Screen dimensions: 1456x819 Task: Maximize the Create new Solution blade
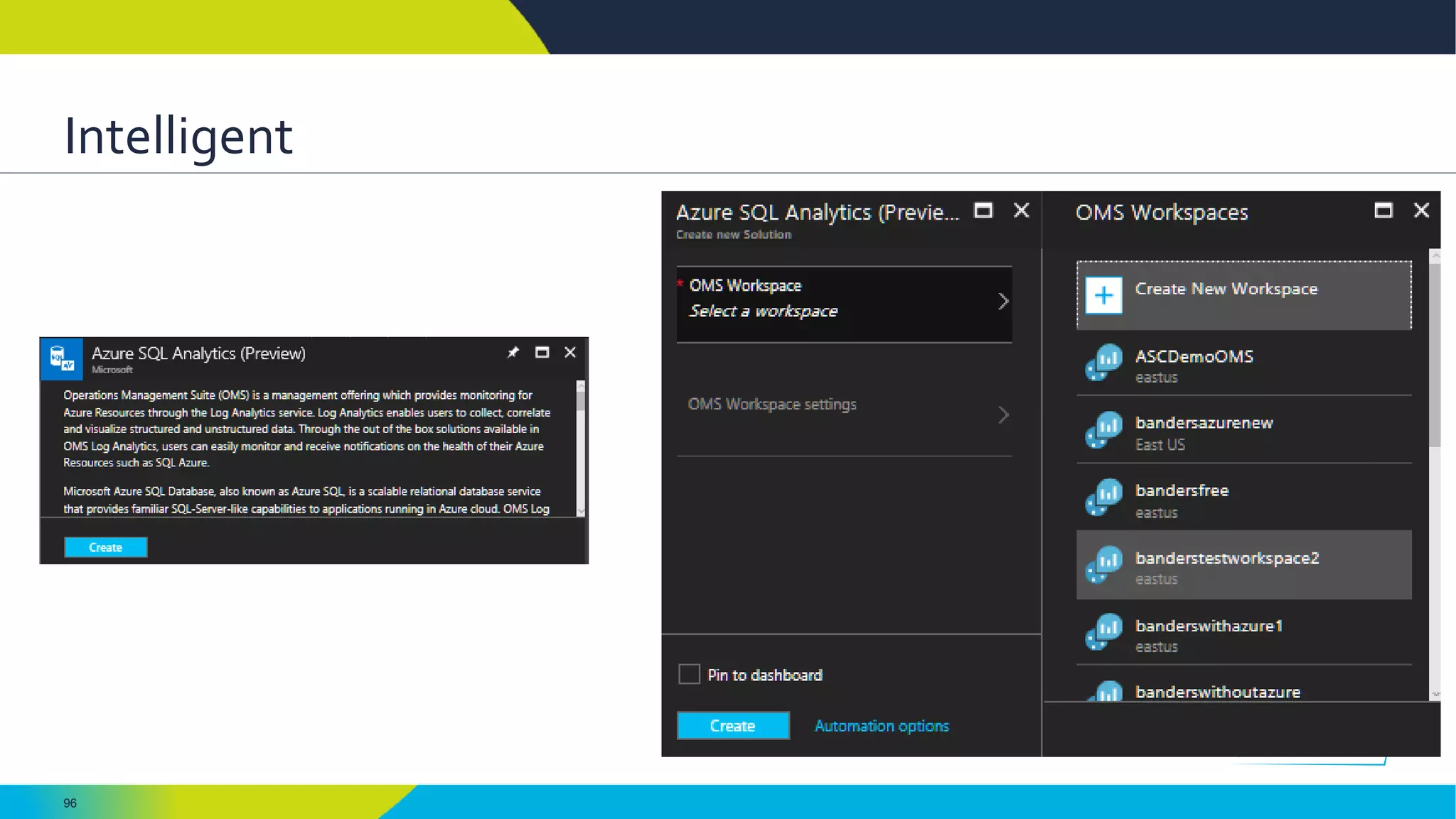coord(983,210)
